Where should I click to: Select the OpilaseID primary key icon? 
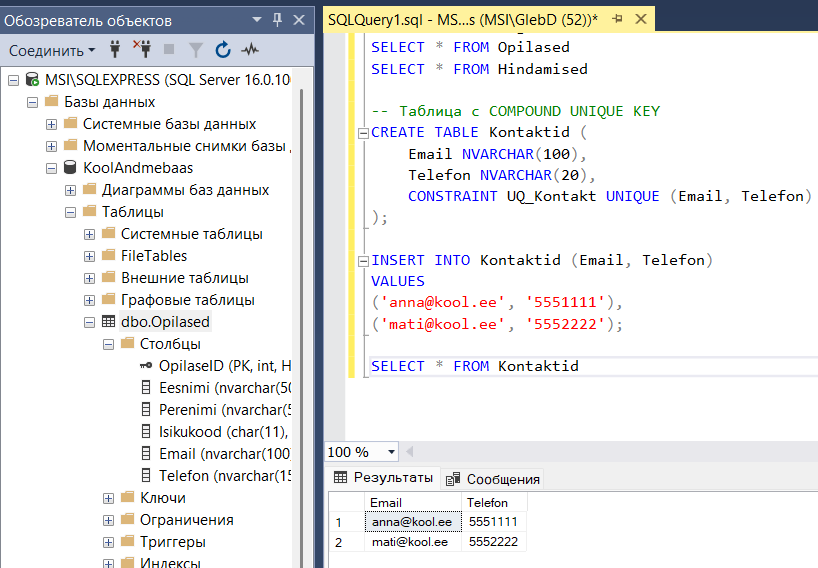146,366
